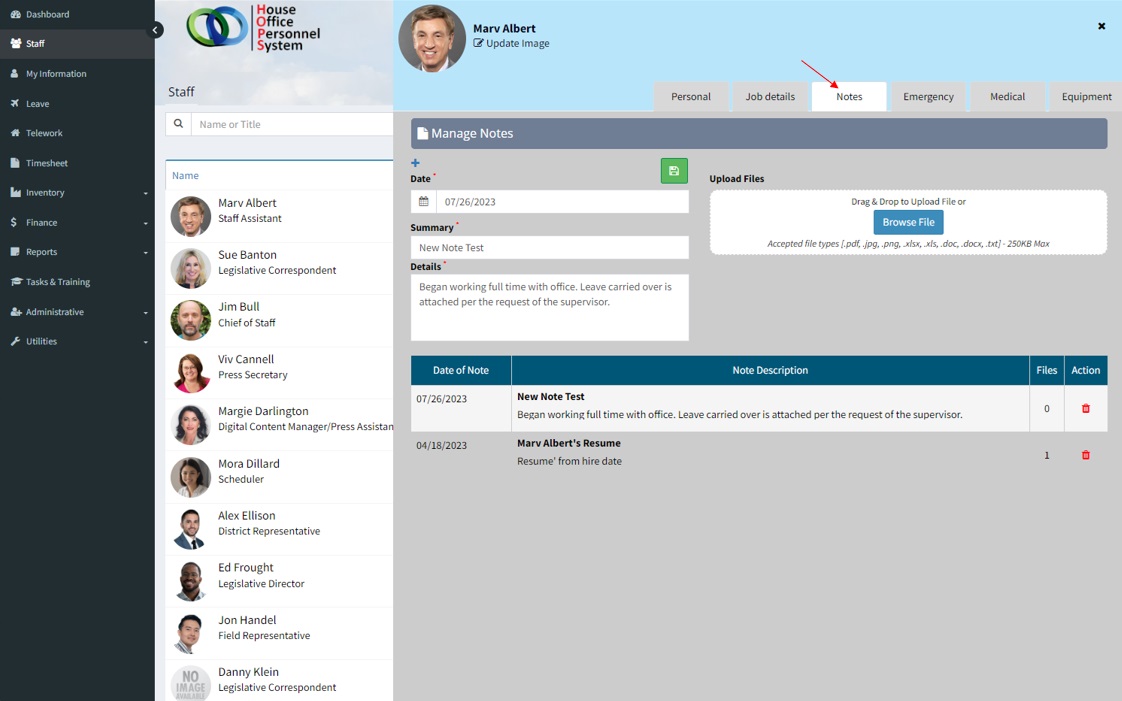This screenshot has width=1122, height=701.
Task: Select Sue Banton's profile photo
Action: click(x=190, y=269)
